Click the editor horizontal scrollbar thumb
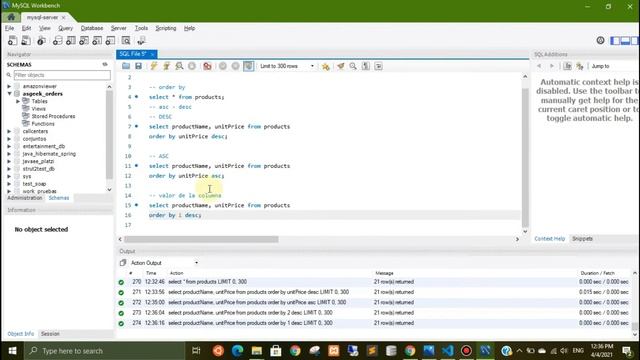The width and height of the screenshot is (640, 360). click(x=201, y=239)
